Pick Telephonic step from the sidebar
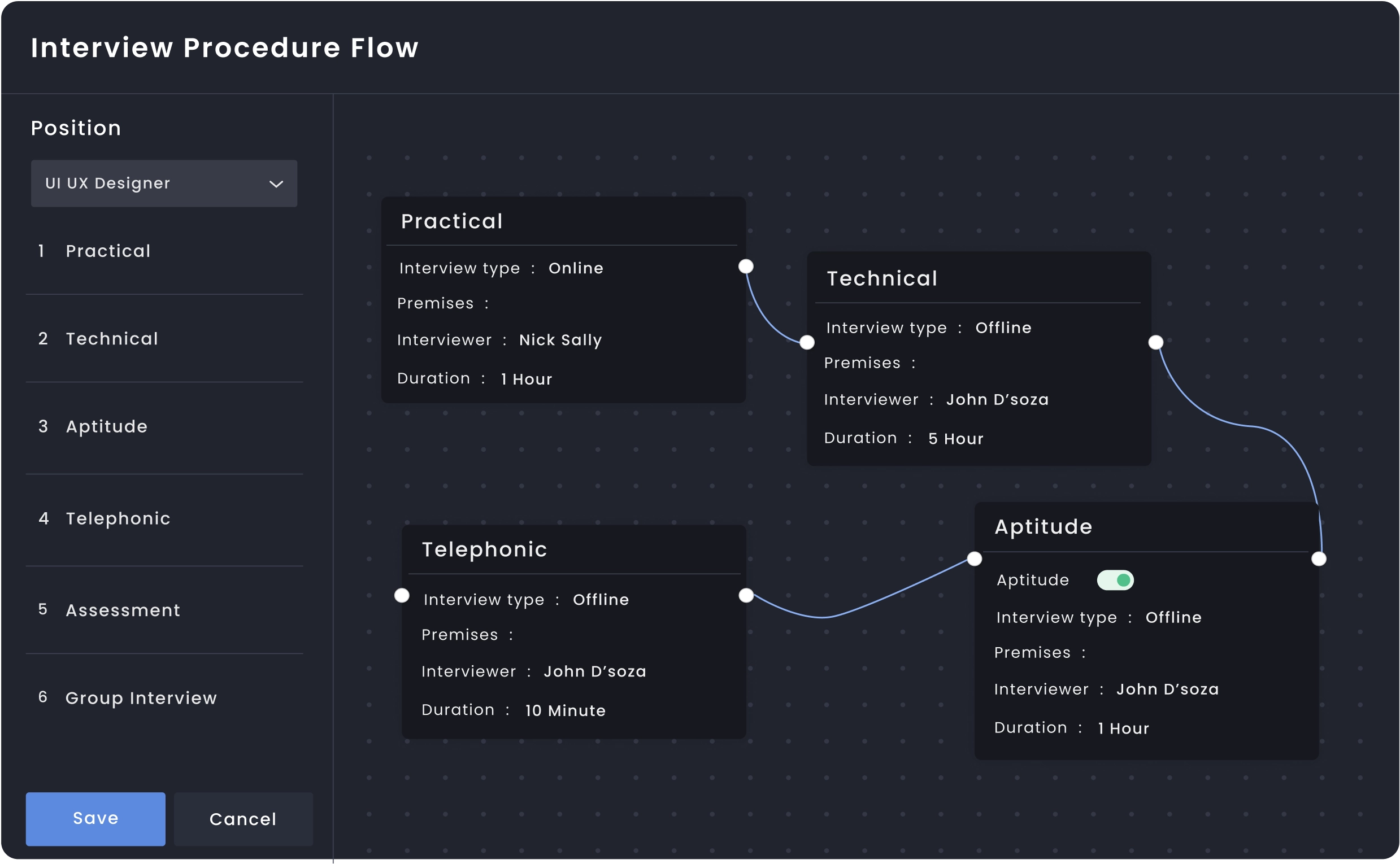The height and width of the screenshot is (864, 1400). (118, 519)
